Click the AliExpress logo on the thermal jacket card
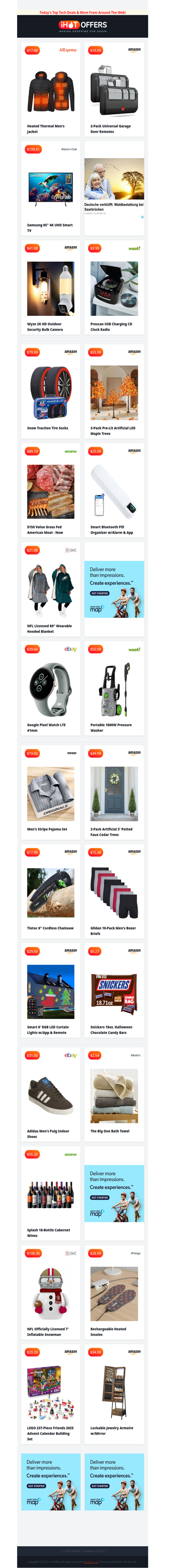Viewport: 185px width, 1568px height. coord(68,50)
